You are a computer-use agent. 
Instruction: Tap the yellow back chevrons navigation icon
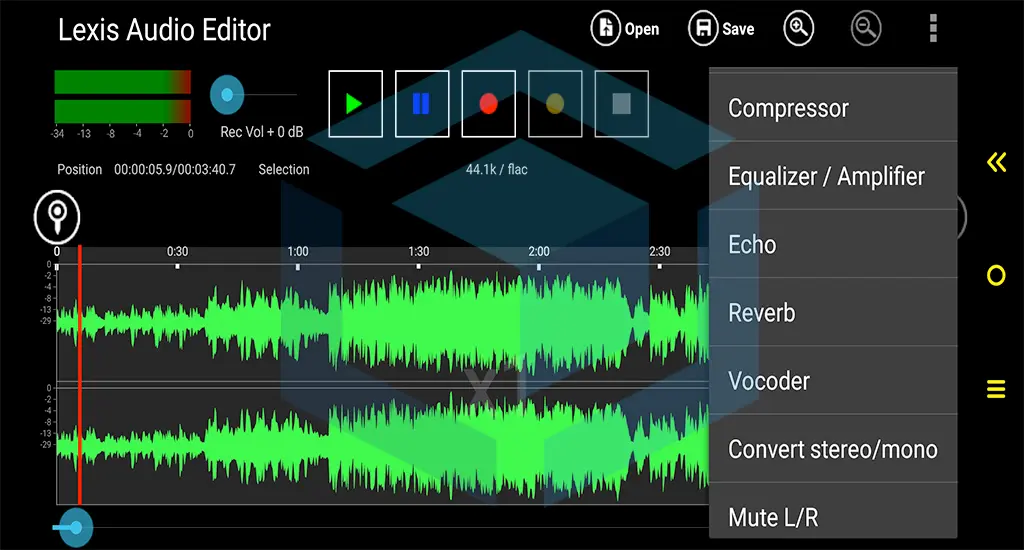(997, 161)
